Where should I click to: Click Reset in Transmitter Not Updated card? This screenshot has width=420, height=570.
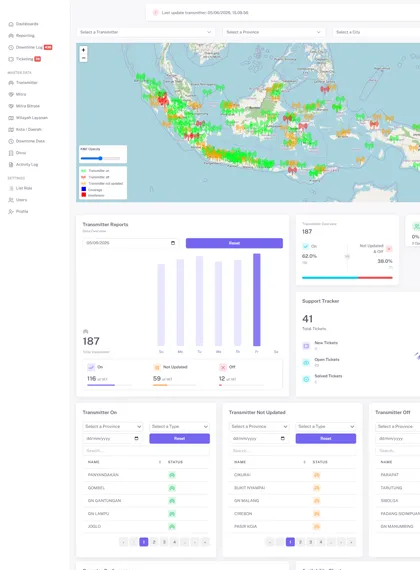(x=326, y=438)
